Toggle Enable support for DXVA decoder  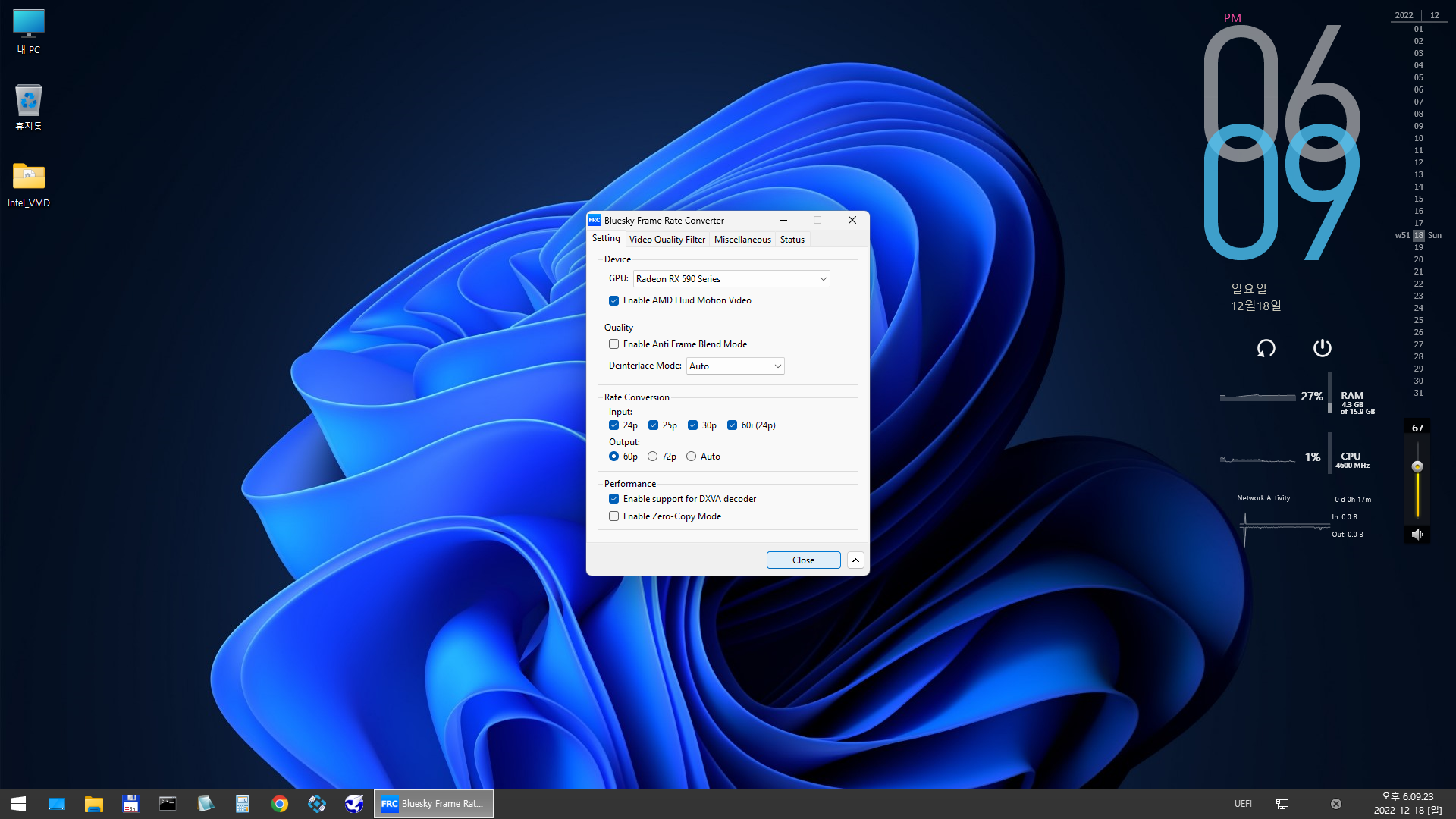(613, 499)
